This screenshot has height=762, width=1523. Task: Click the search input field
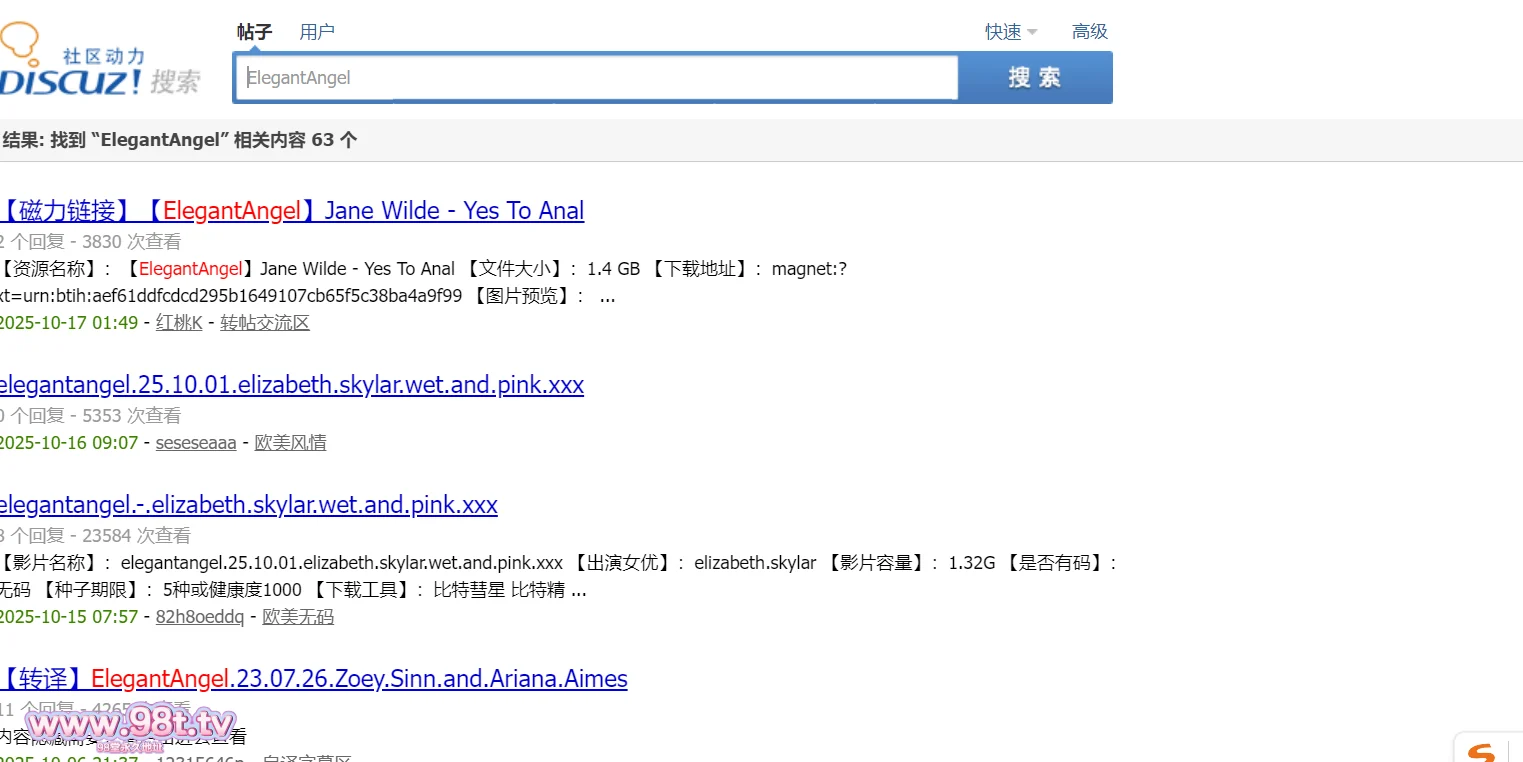tap(596, 78)
